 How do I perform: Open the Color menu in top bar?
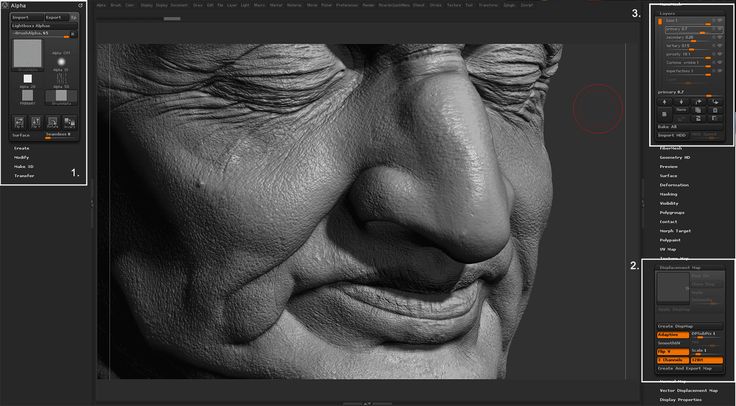click(130, 5)
